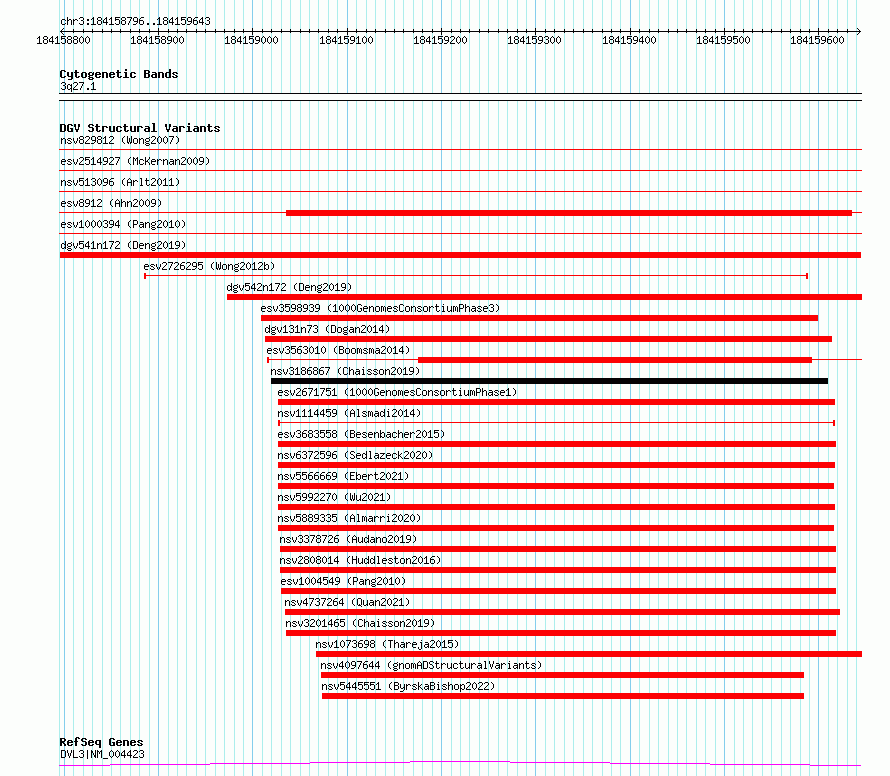Select the esv3683558 (Besenbacher2015) label

pyautogui.click(x=361, y=434)
